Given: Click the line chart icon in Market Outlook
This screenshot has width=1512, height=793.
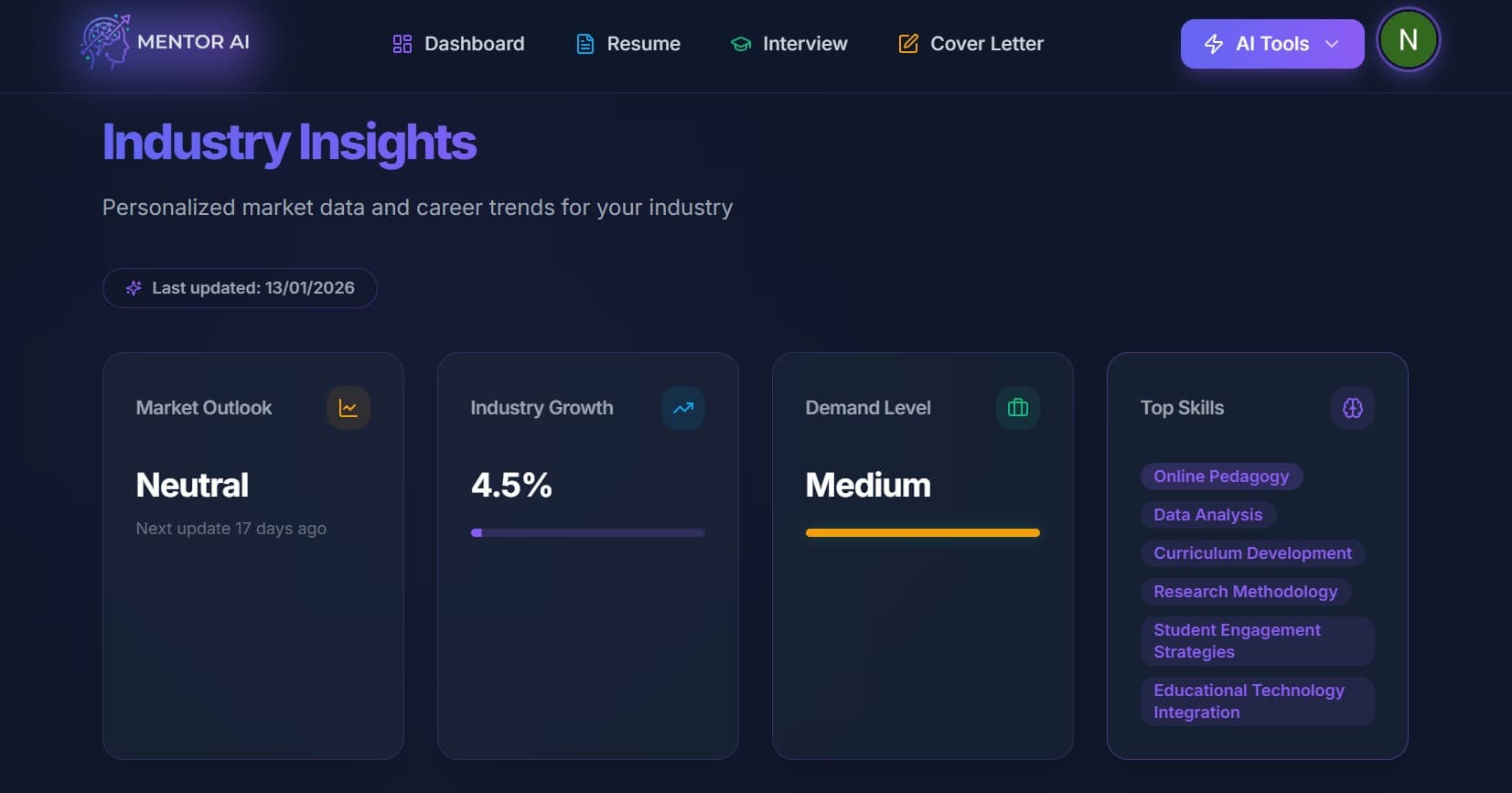Looking at the screenshot, I should [x=349, y=408].
